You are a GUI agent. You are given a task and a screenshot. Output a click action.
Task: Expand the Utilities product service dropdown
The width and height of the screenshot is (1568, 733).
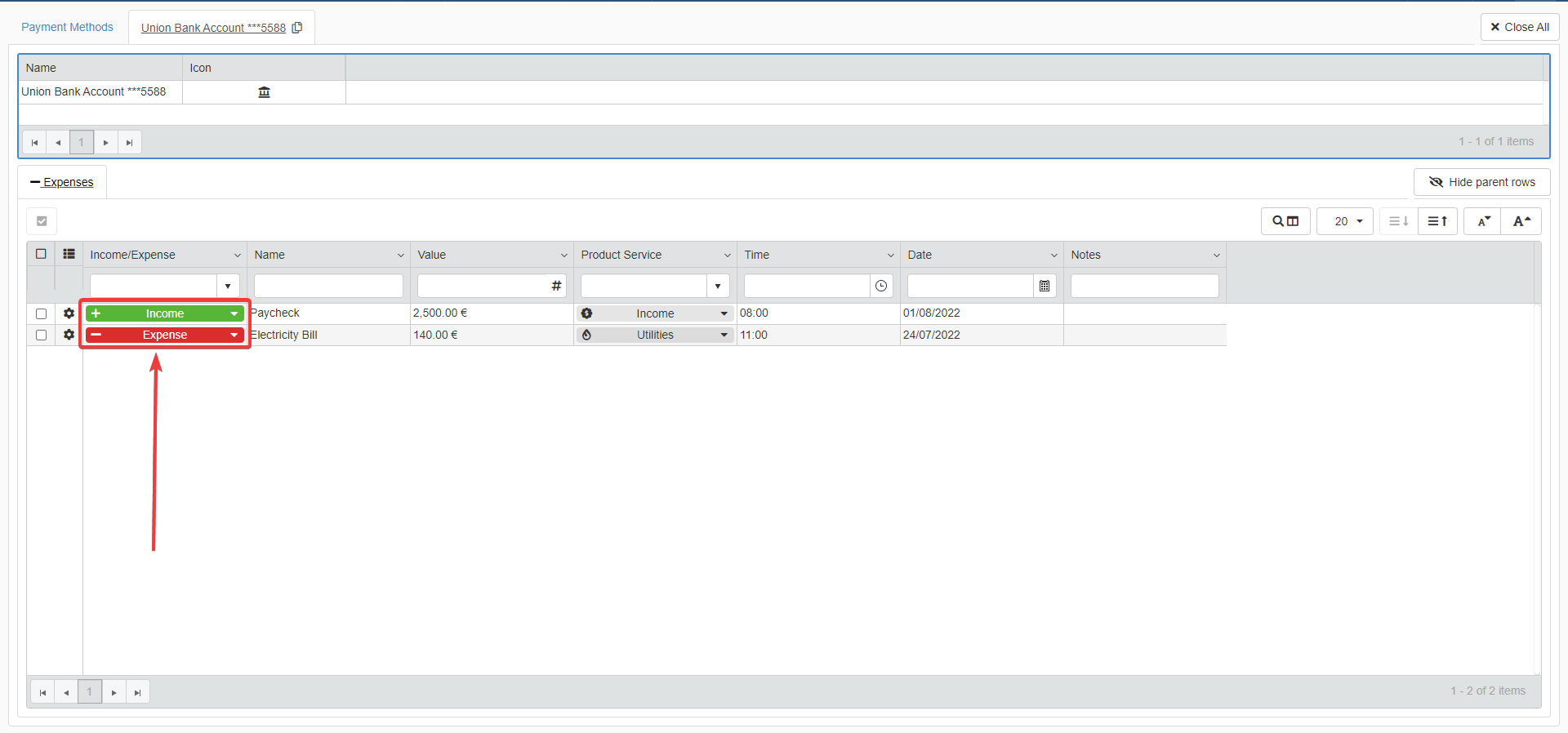click(724, 335)
